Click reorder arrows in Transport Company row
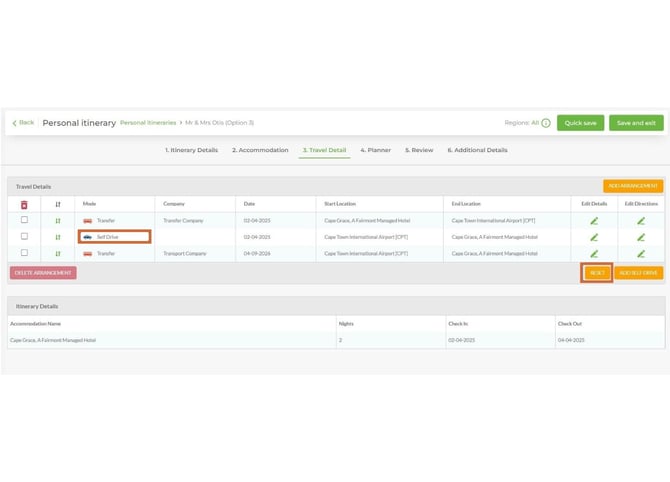Image resolution: width=670 pixels, height=482 pixels. point(57,253)
